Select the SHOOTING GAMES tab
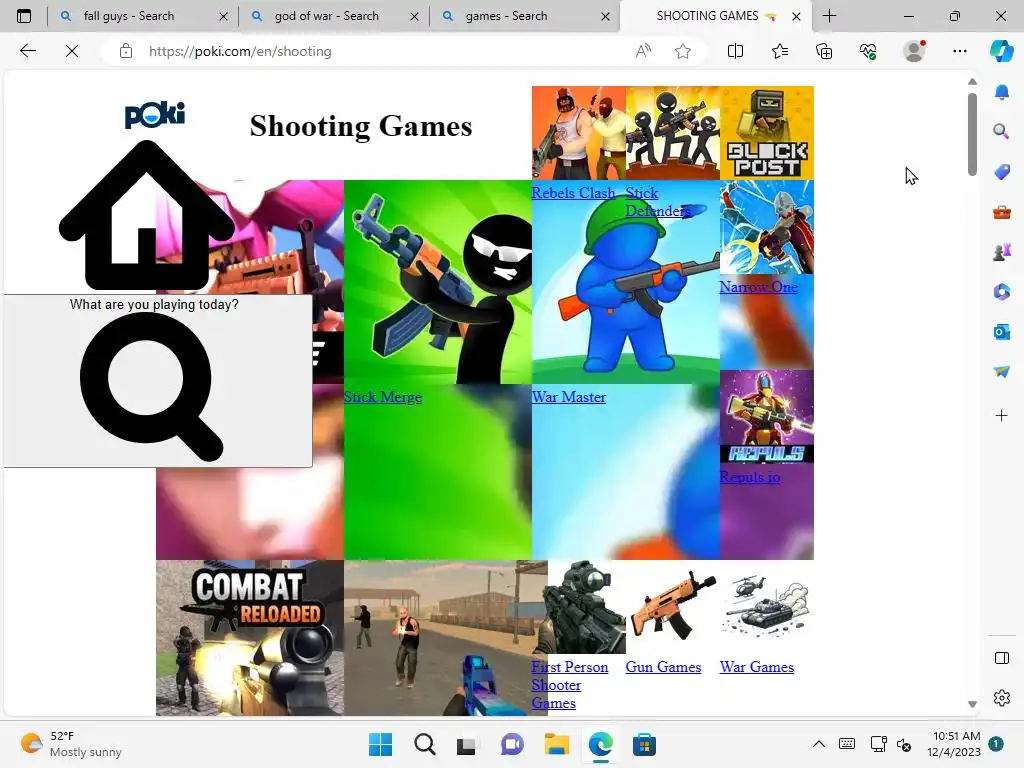The width and height of the screenshot is (1024, 768). (707, 16)
